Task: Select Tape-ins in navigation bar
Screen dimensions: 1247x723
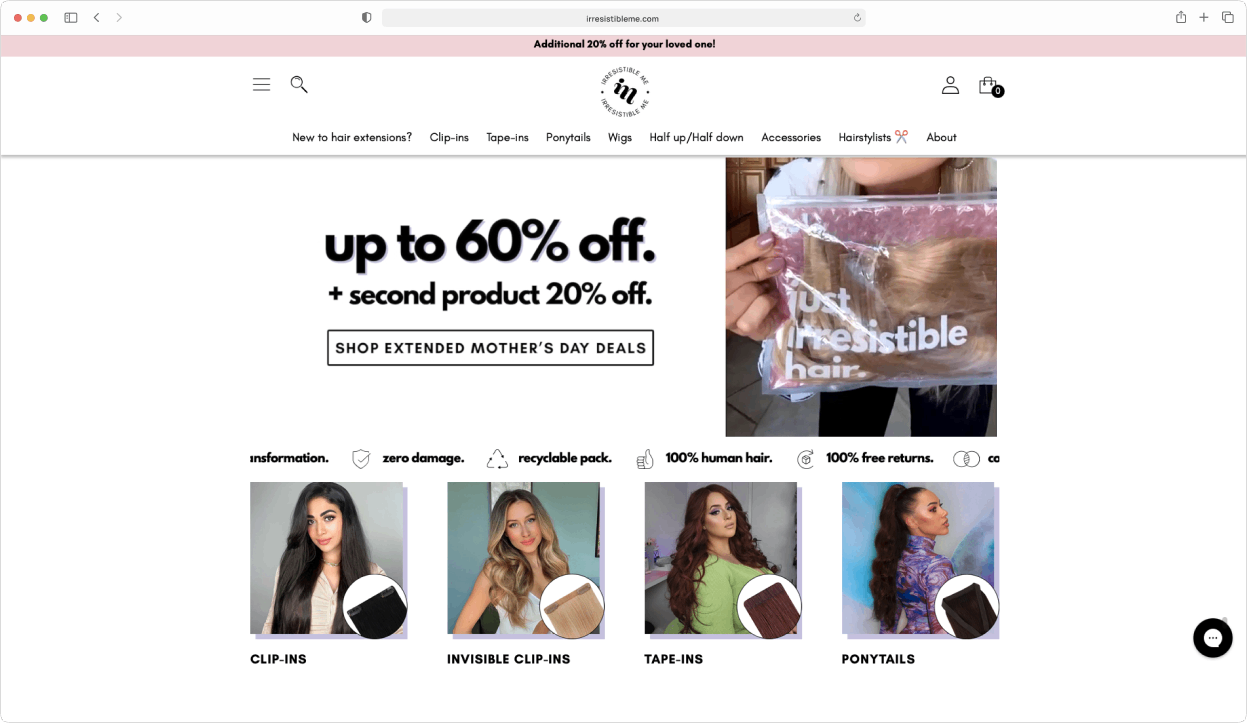Action: [x=507, y=138]
